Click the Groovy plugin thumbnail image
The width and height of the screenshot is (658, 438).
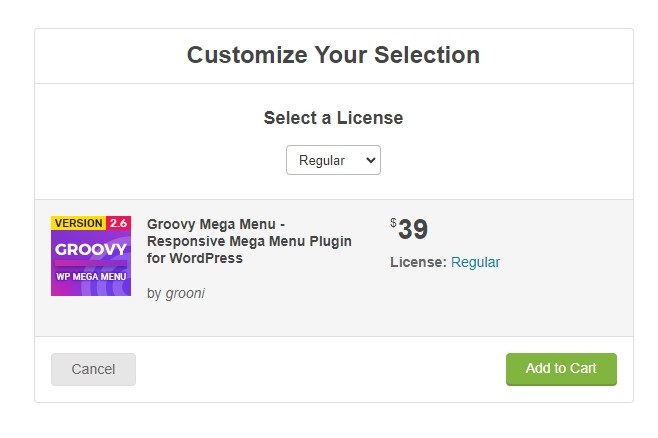point(91,256)
